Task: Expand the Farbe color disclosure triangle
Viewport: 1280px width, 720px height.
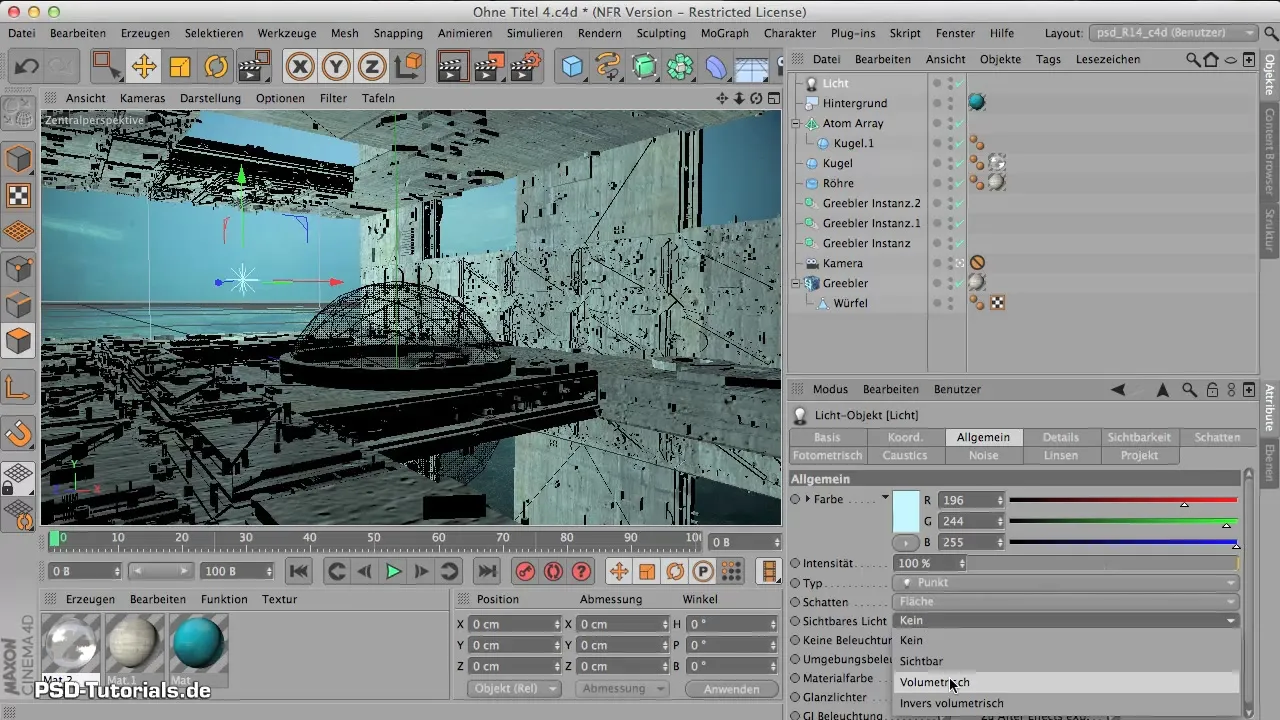Action: 808,498
